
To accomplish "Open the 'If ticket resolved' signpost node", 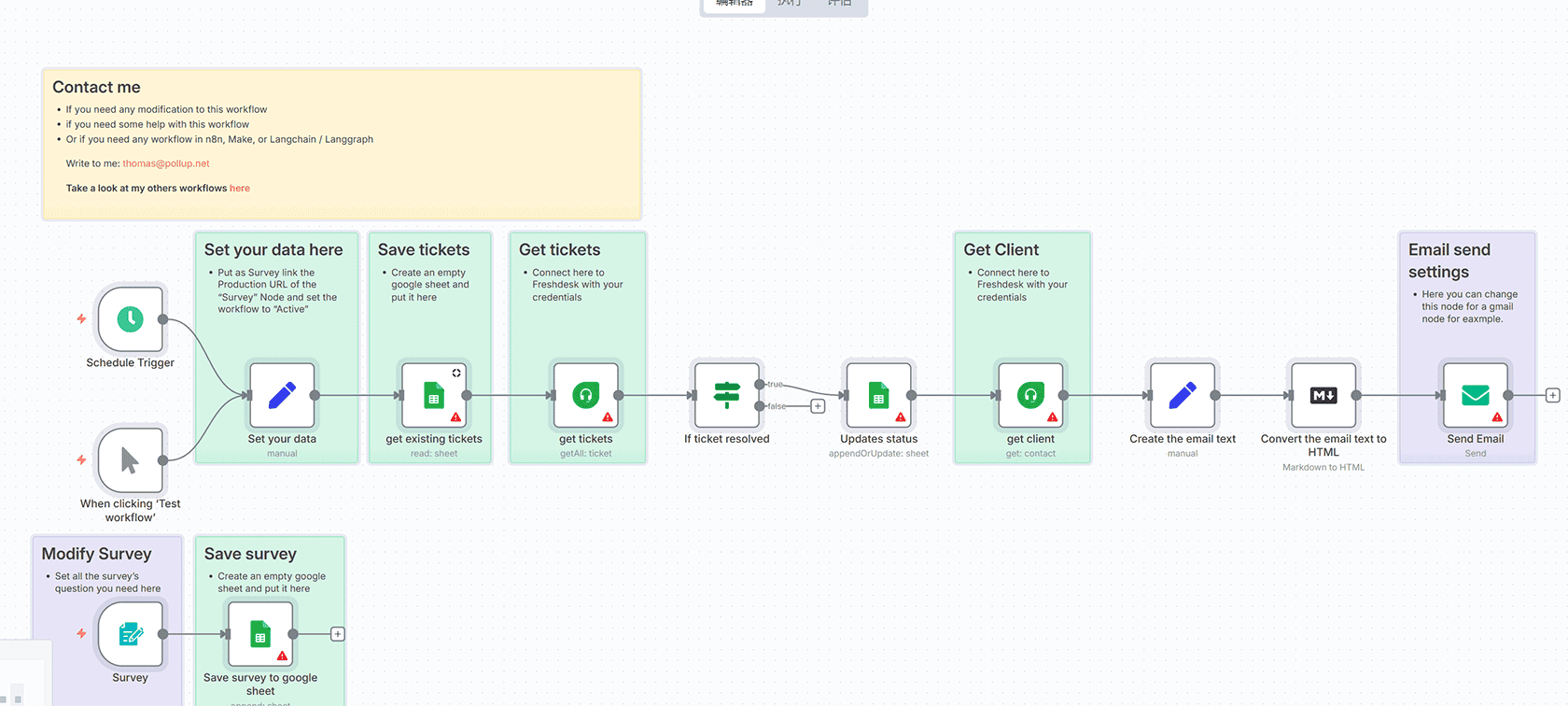I will tap(726, 395).
